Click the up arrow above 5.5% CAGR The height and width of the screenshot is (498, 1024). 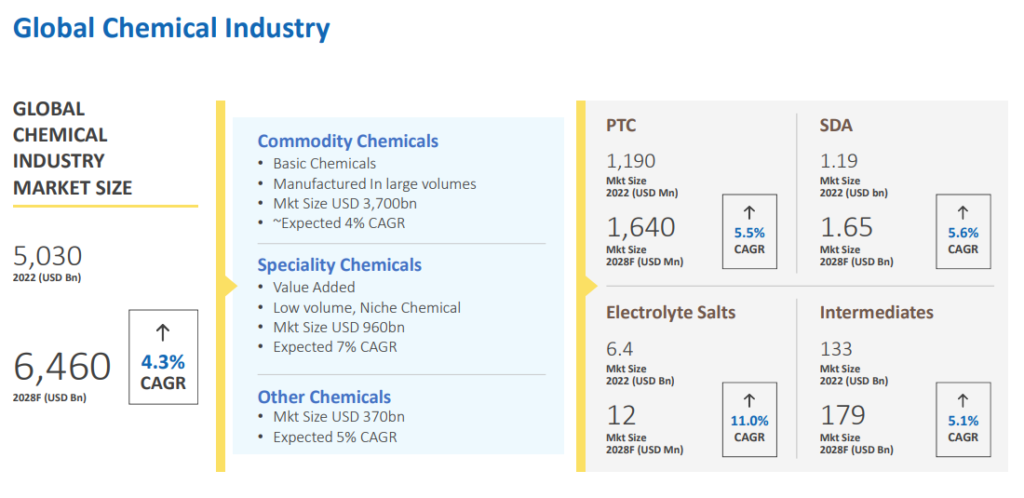pyautogui.click(x=749, y=212)
